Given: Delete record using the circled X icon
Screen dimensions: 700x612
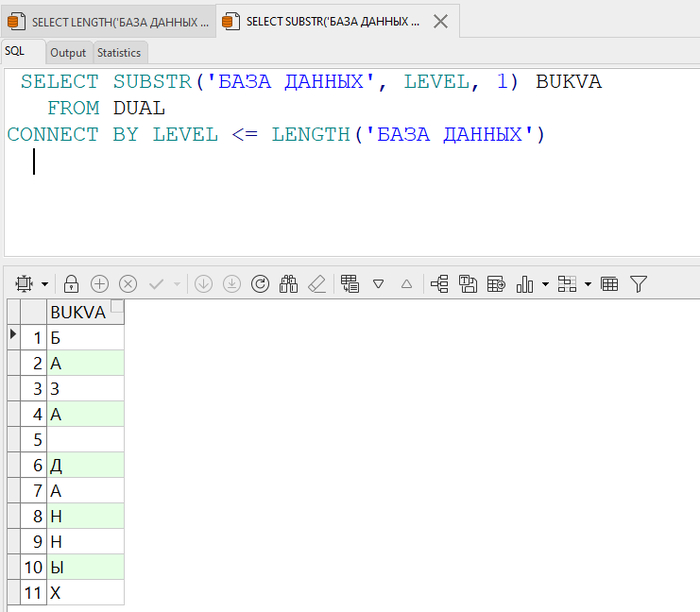Looking at the screenshot, I should click(128, 284).
